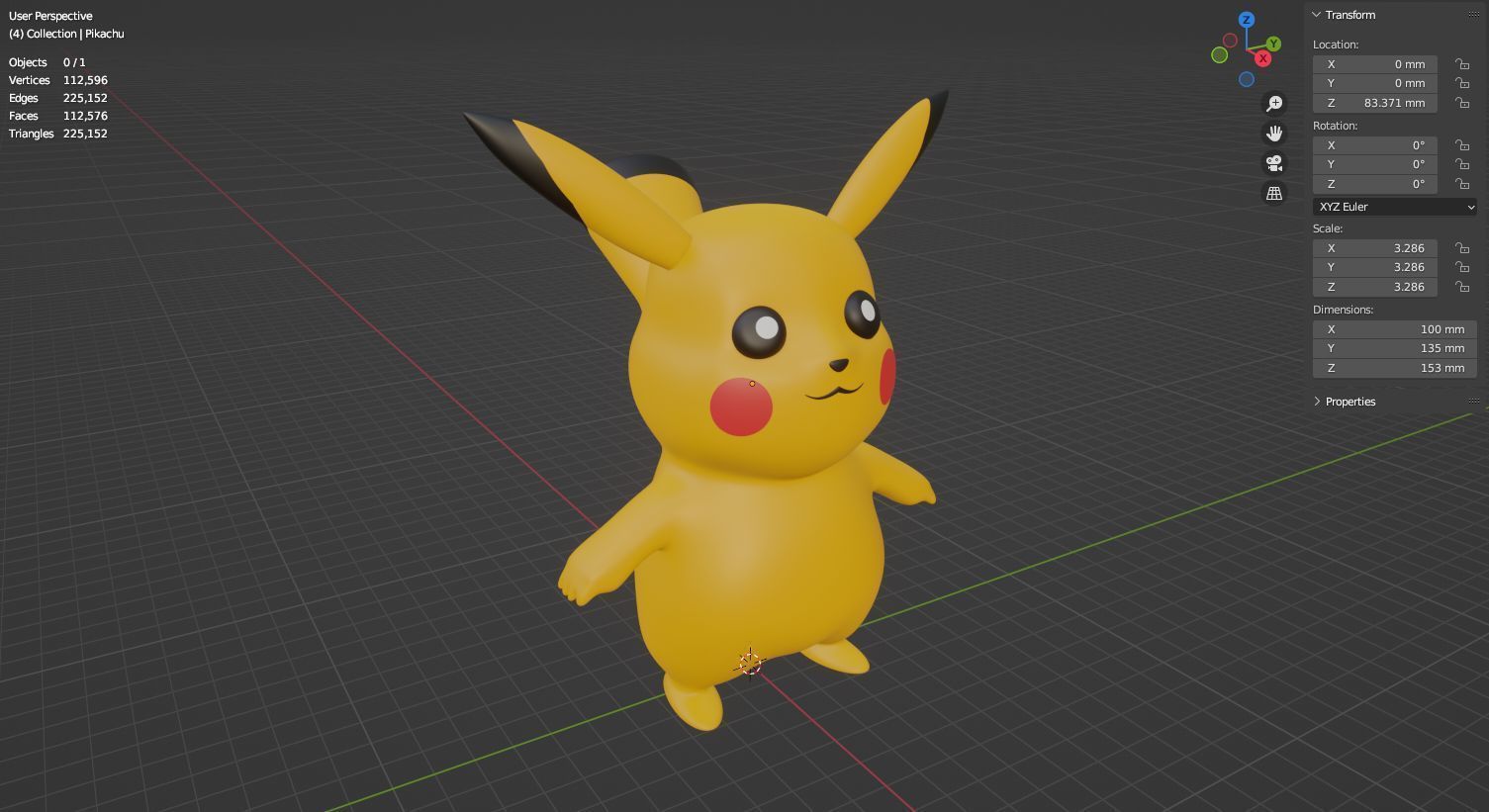Click Location Y field showing 0 mm
Viewport: 1489px width, 812px height.
pos(1375,83)
